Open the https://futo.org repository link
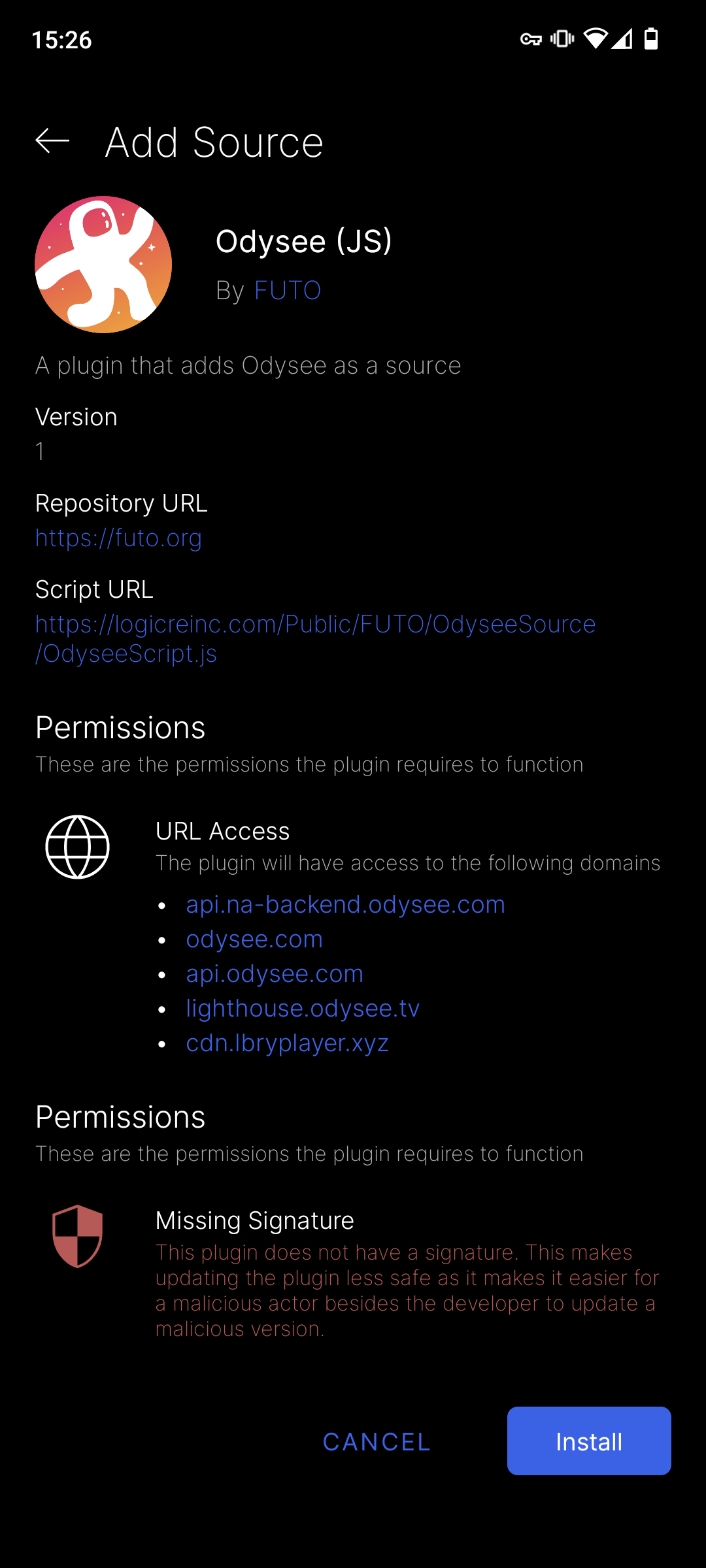Viewport: 706px width, 1568px height. click(118, 538)
